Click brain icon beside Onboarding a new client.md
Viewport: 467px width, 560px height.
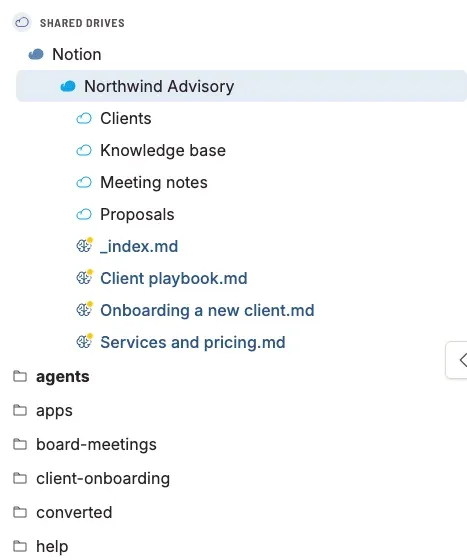(85, 309)
